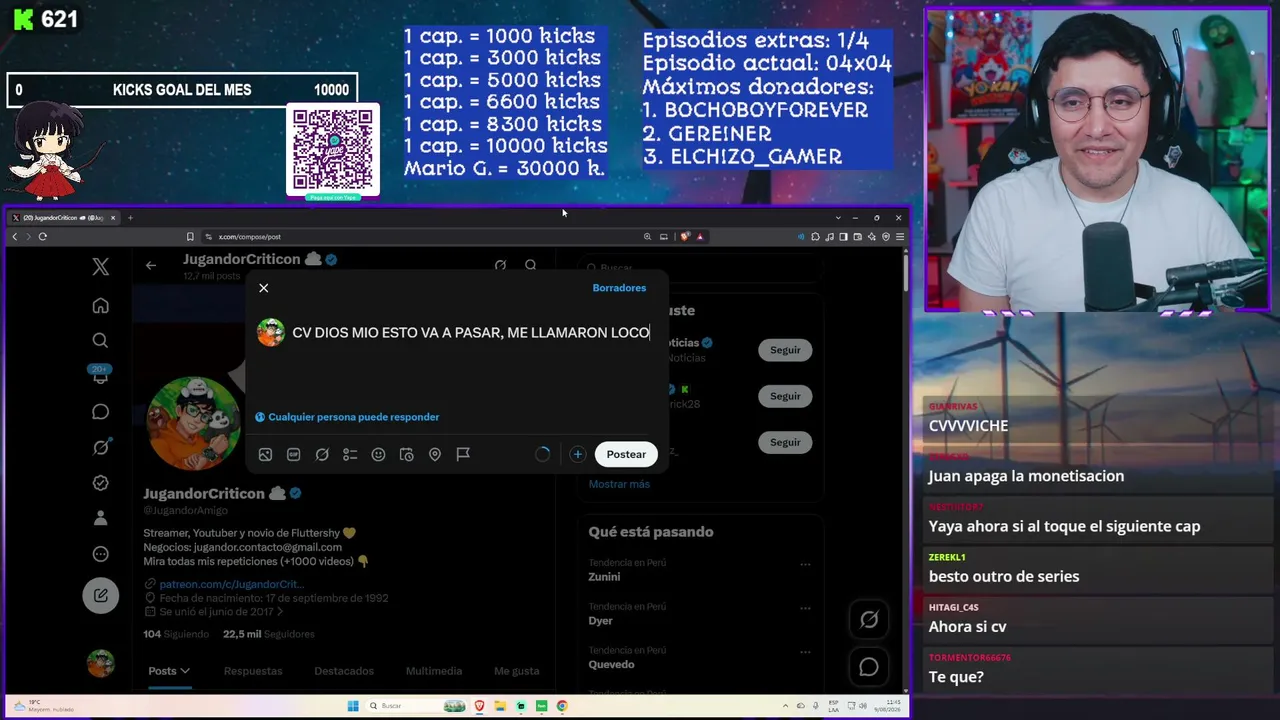This screenshot has width=1280, height=720.
Task: Switch to the Multimedia tab
Action: coord(434,671)
